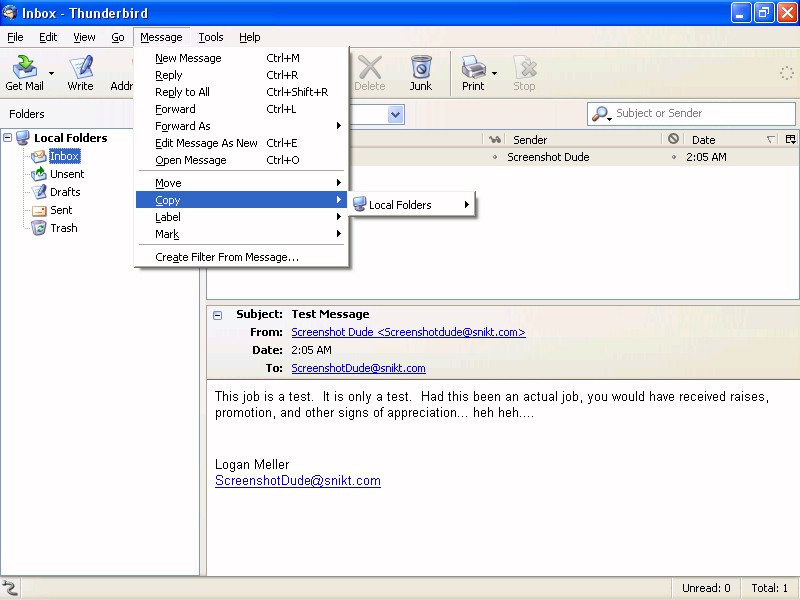Toggle read status dot beside Screenshot Dude
Image resolution: width=800 pixels, height=600 pixels.
(494, 157)
